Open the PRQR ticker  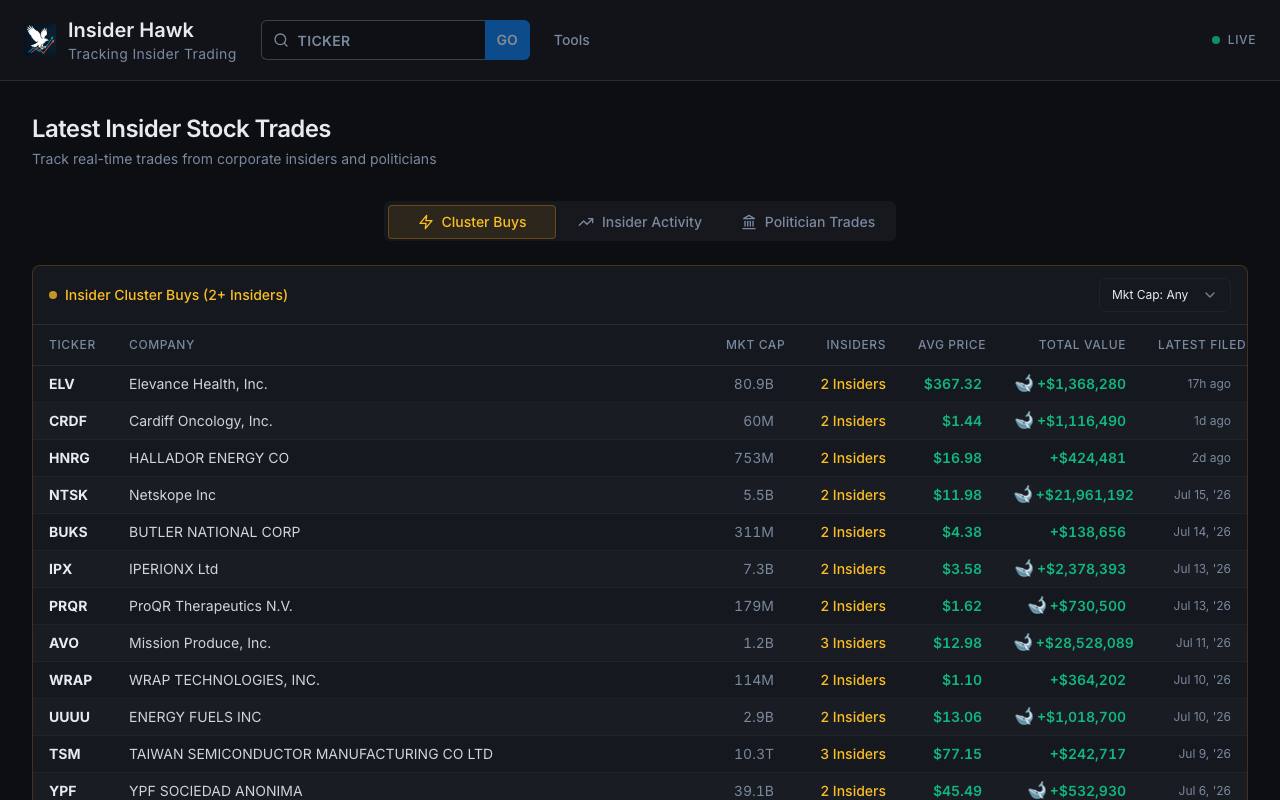(x=68, y=606)
